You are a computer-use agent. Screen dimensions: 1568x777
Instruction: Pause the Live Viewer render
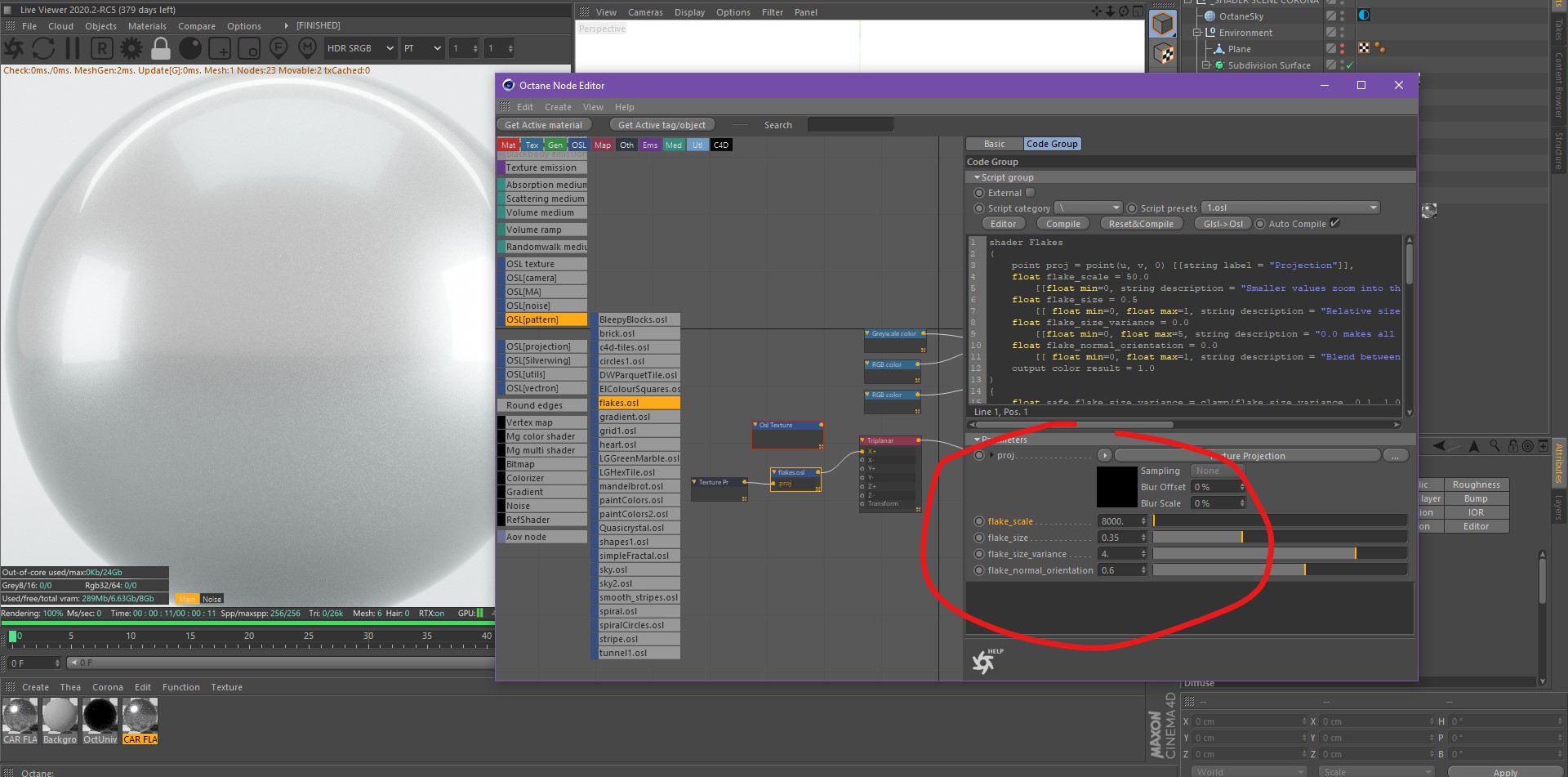73,48
